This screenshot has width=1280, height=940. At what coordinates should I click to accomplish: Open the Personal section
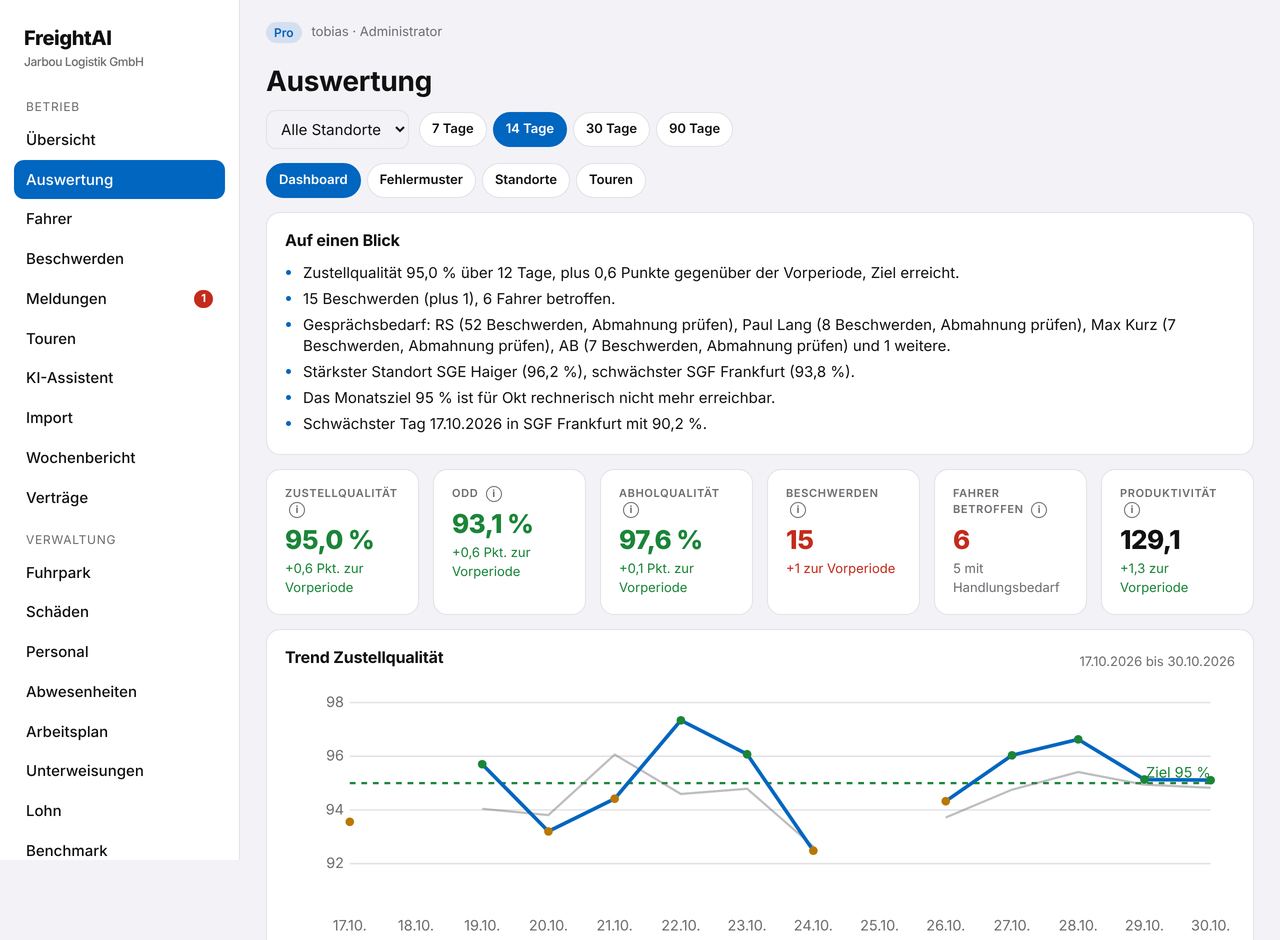[x=119, y=652]
